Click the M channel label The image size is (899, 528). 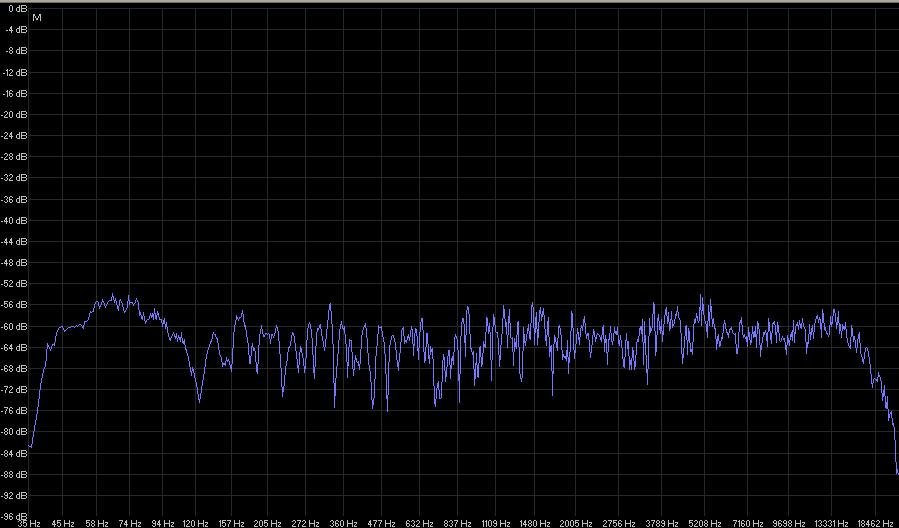tap(37, 18)
